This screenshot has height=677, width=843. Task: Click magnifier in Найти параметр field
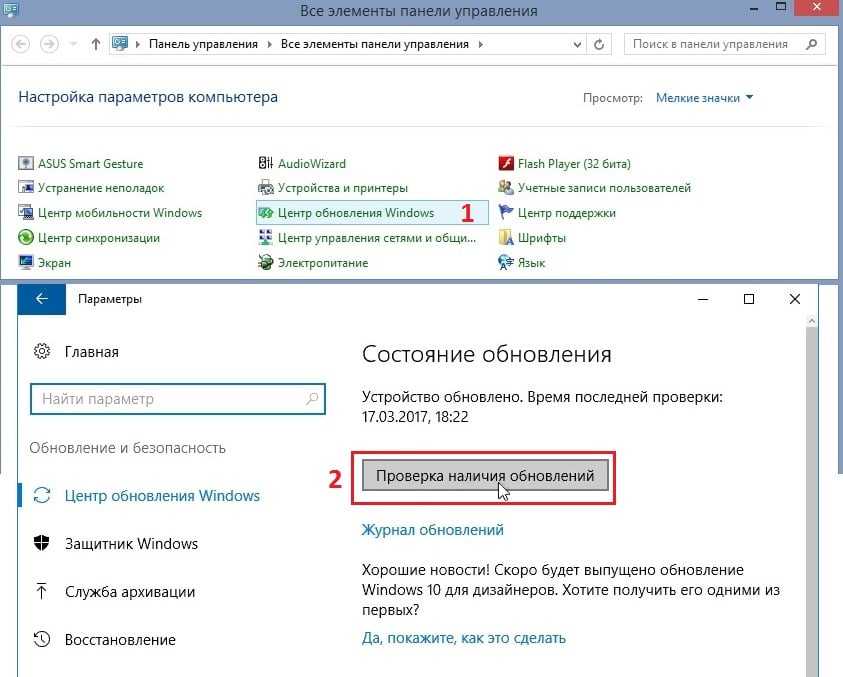(312, 398)
